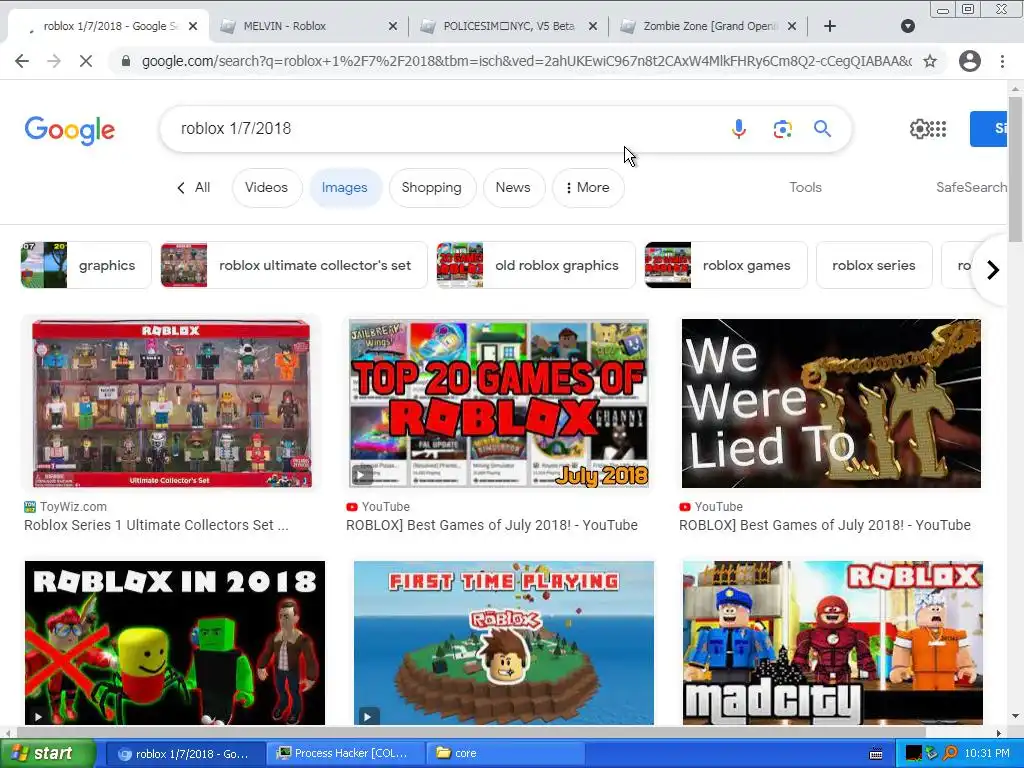Screen dimensions: 1024x768
Task: Click the address bar URL
Action: 526,61
